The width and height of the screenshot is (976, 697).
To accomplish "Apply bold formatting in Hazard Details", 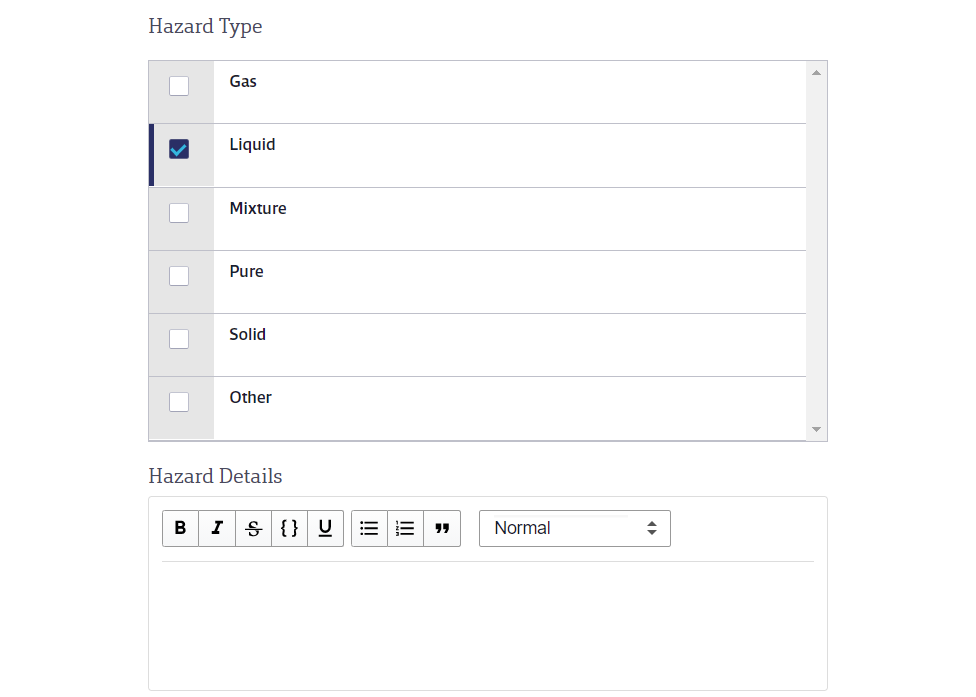I will (x=181, y=528).
